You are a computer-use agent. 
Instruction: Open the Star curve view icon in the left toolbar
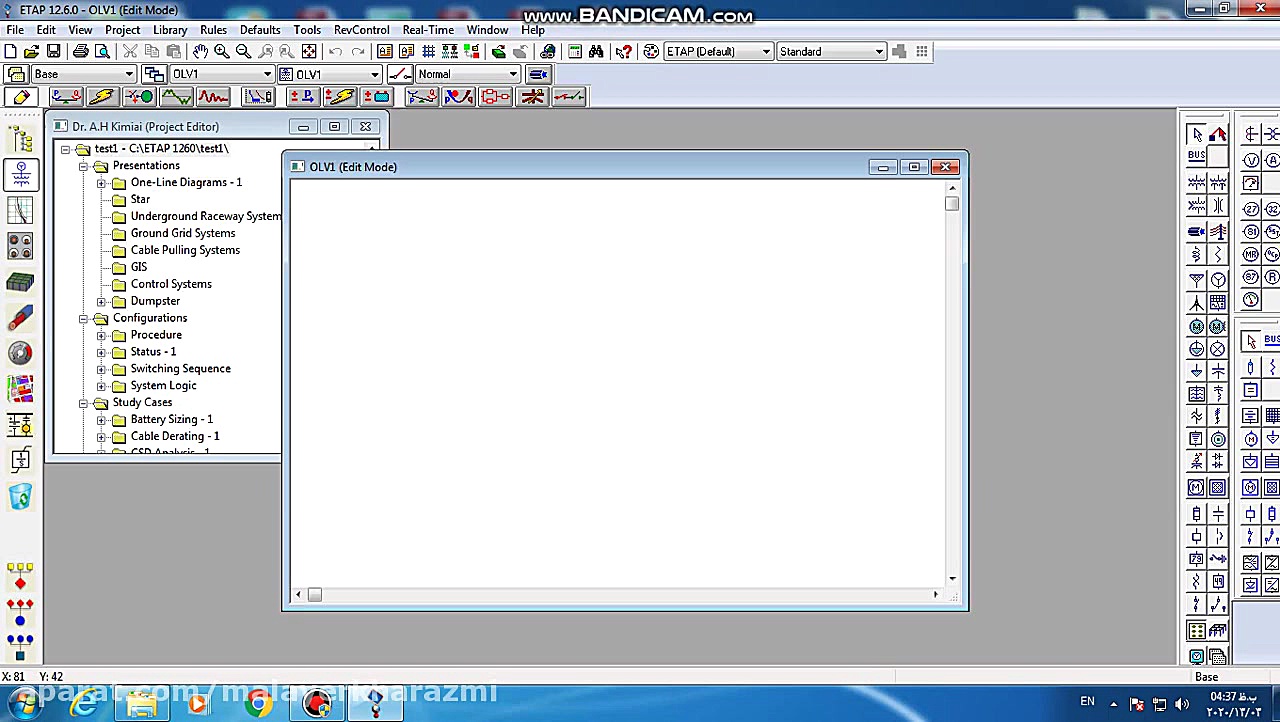coord(20,210)
